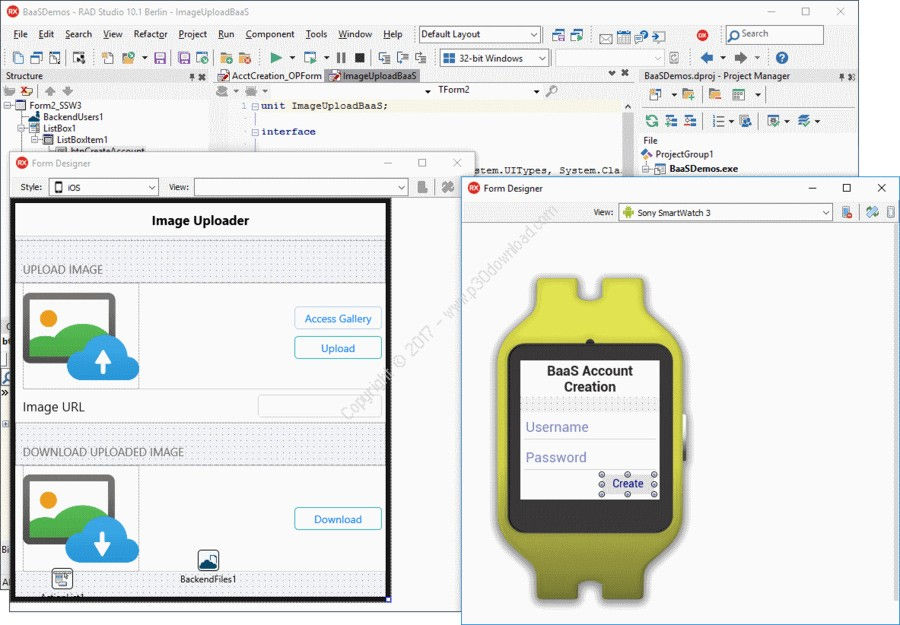Open the Default Layout dropdown
900x625 pixels.
click(534, 35)
